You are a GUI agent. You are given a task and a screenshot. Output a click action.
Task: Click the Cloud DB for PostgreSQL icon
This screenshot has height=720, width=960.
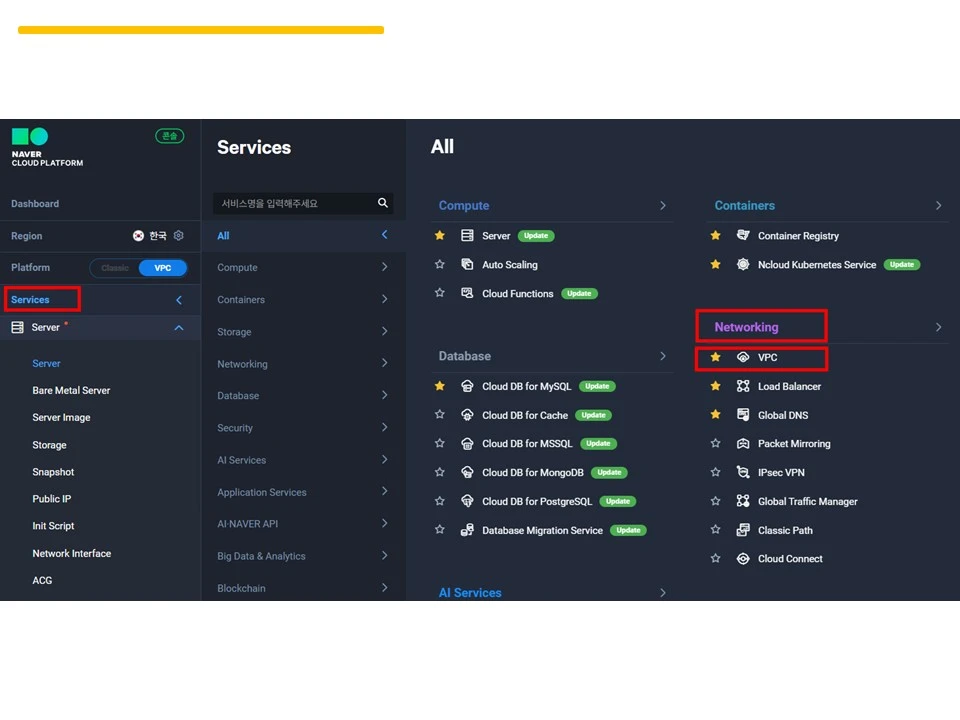[x=467, y=501]
